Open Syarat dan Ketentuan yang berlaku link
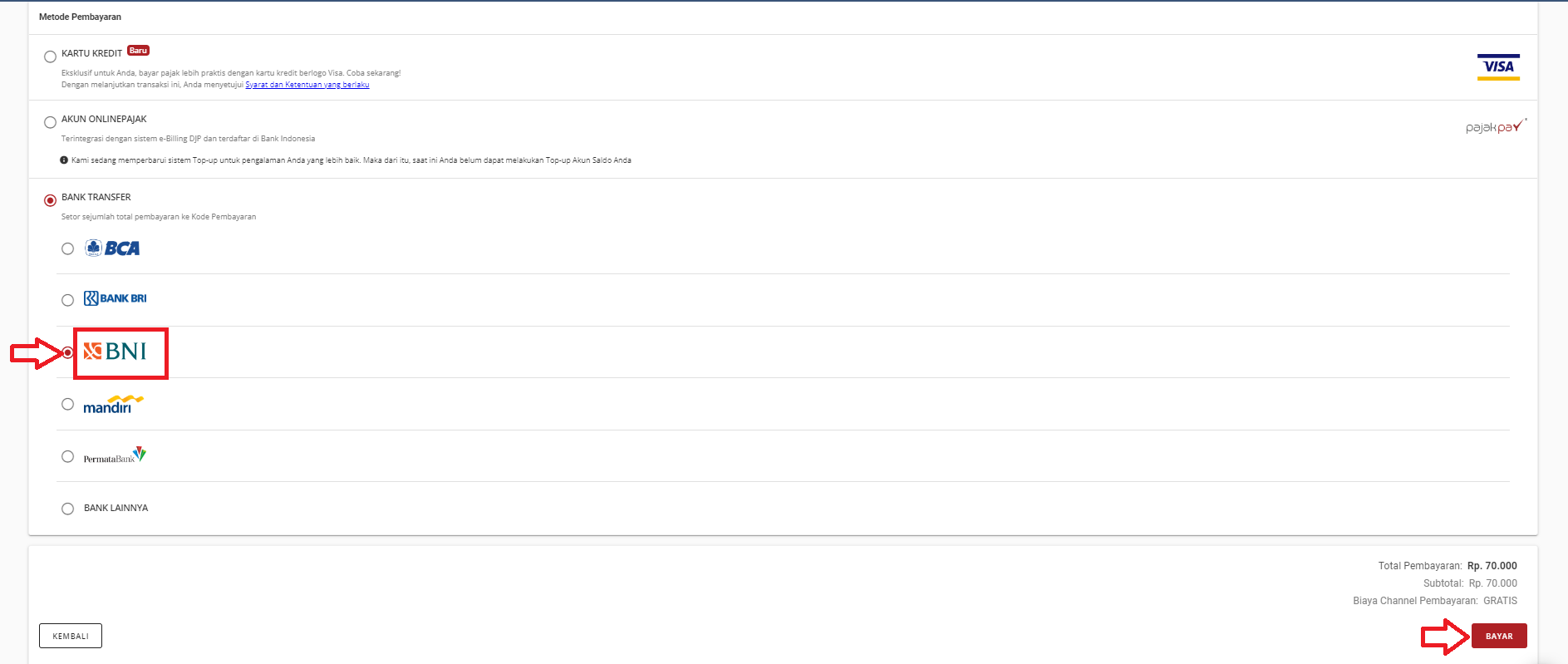 307,85
